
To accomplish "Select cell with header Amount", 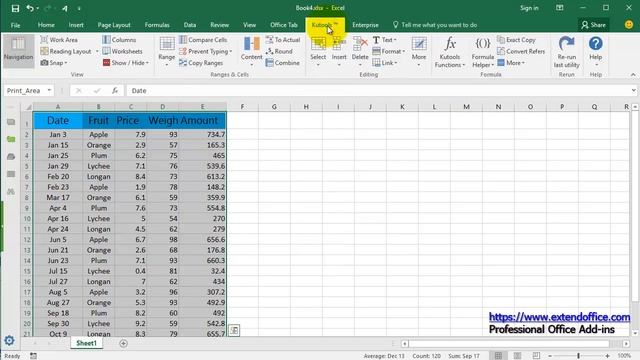I will click(202, 120).
